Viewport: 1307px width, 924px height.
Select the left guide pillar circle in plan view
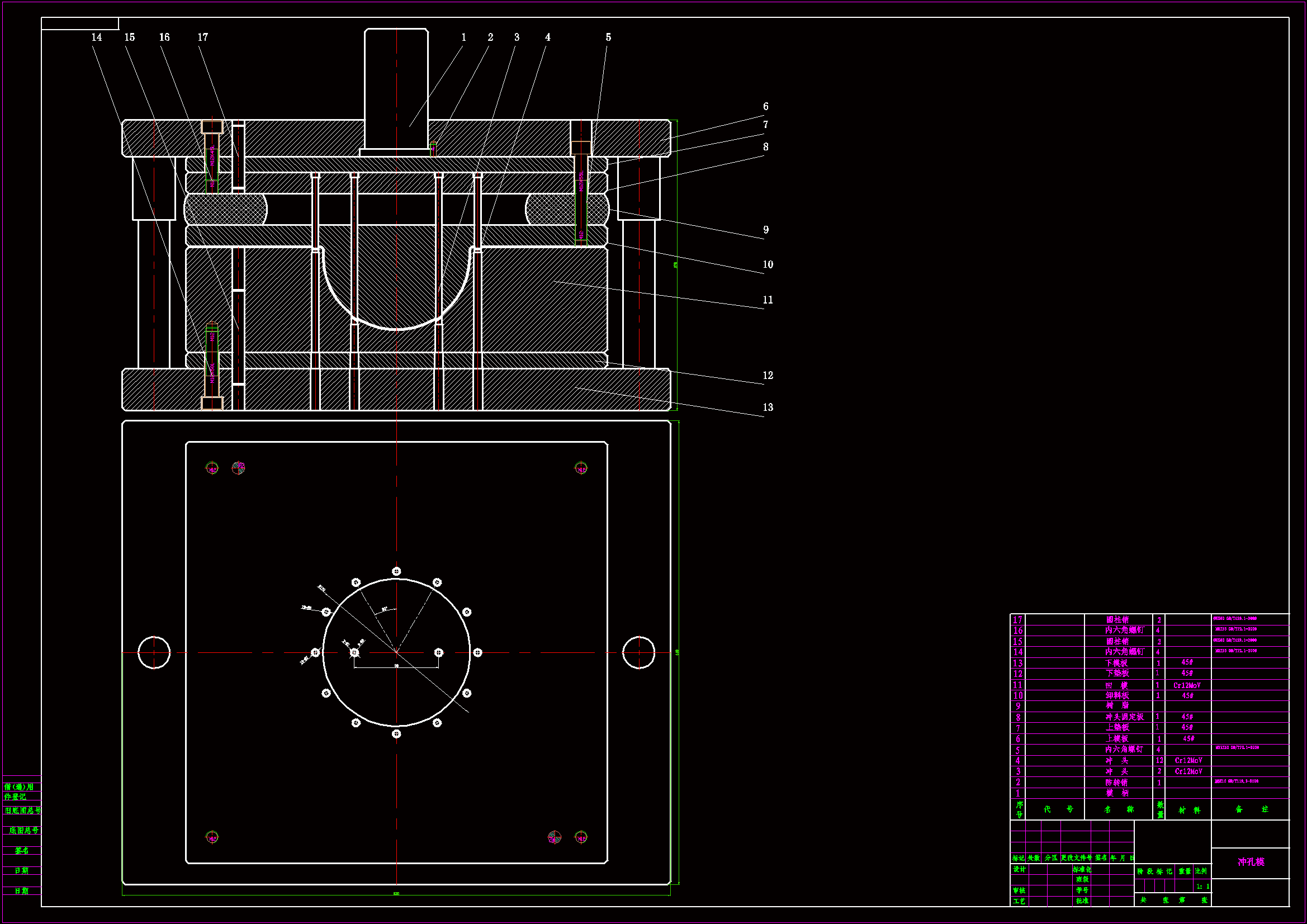(154, 652)
